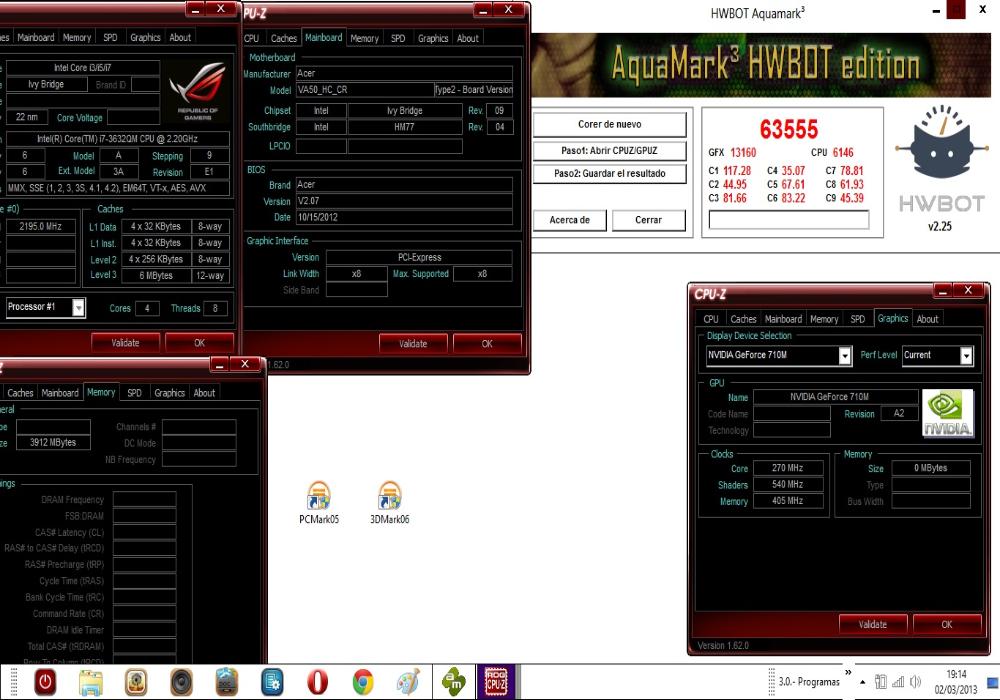Screen dimensions: 1000x700
Task: Minimize the HWBOT Aquamark window
Action: [x=936, y=11]
